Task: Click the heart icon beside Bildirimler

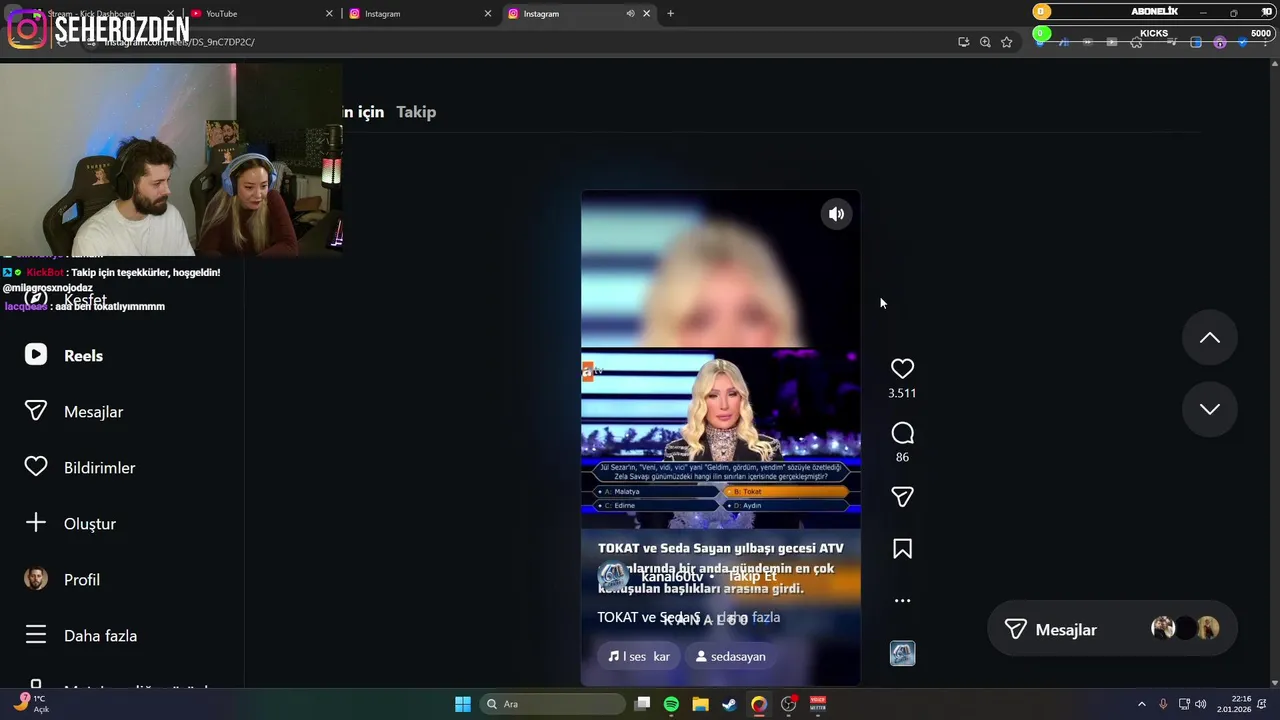Action: (36, 467)
